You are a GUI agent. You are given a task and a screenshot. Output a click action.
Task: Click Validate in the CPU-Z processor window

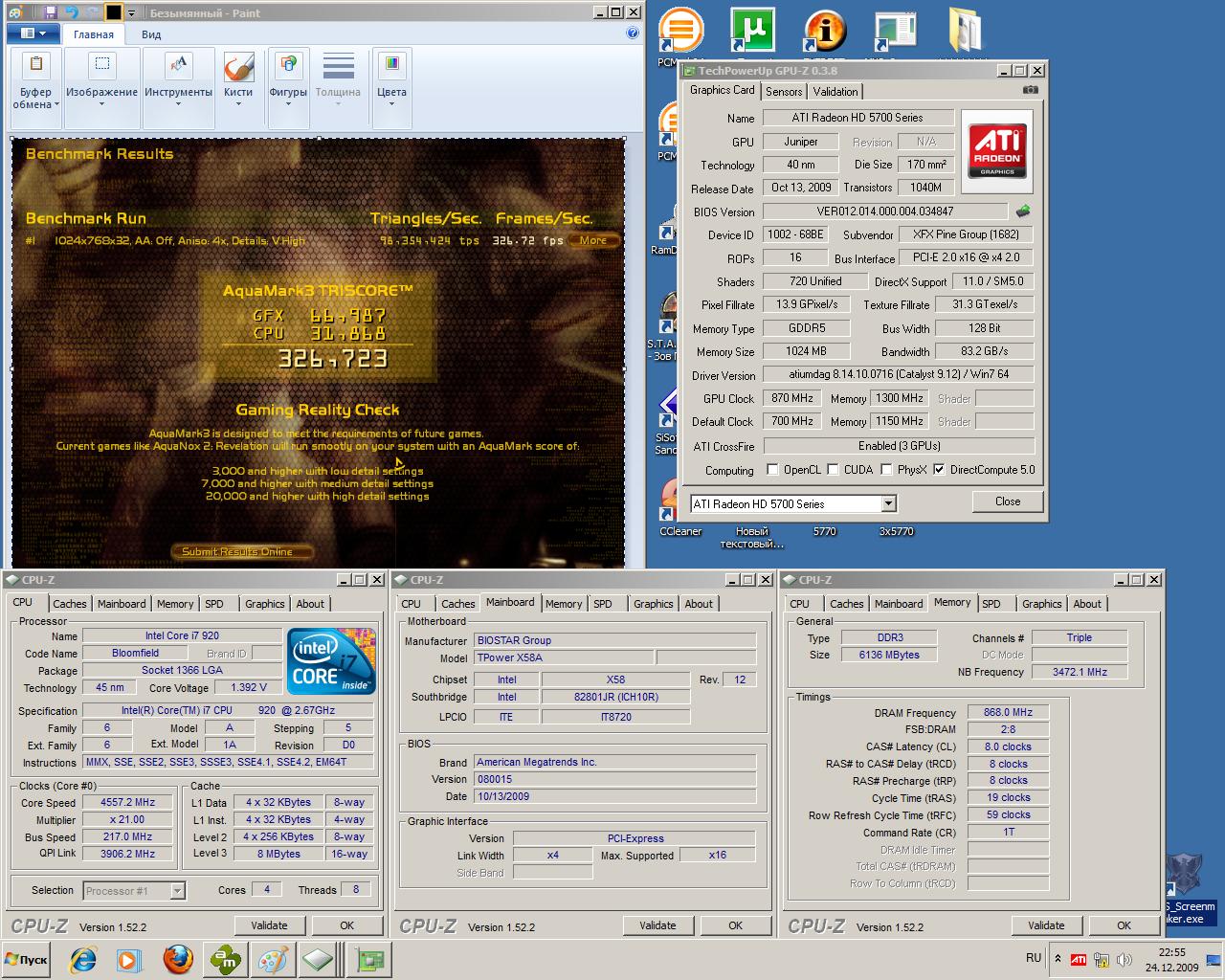[269, 925]
